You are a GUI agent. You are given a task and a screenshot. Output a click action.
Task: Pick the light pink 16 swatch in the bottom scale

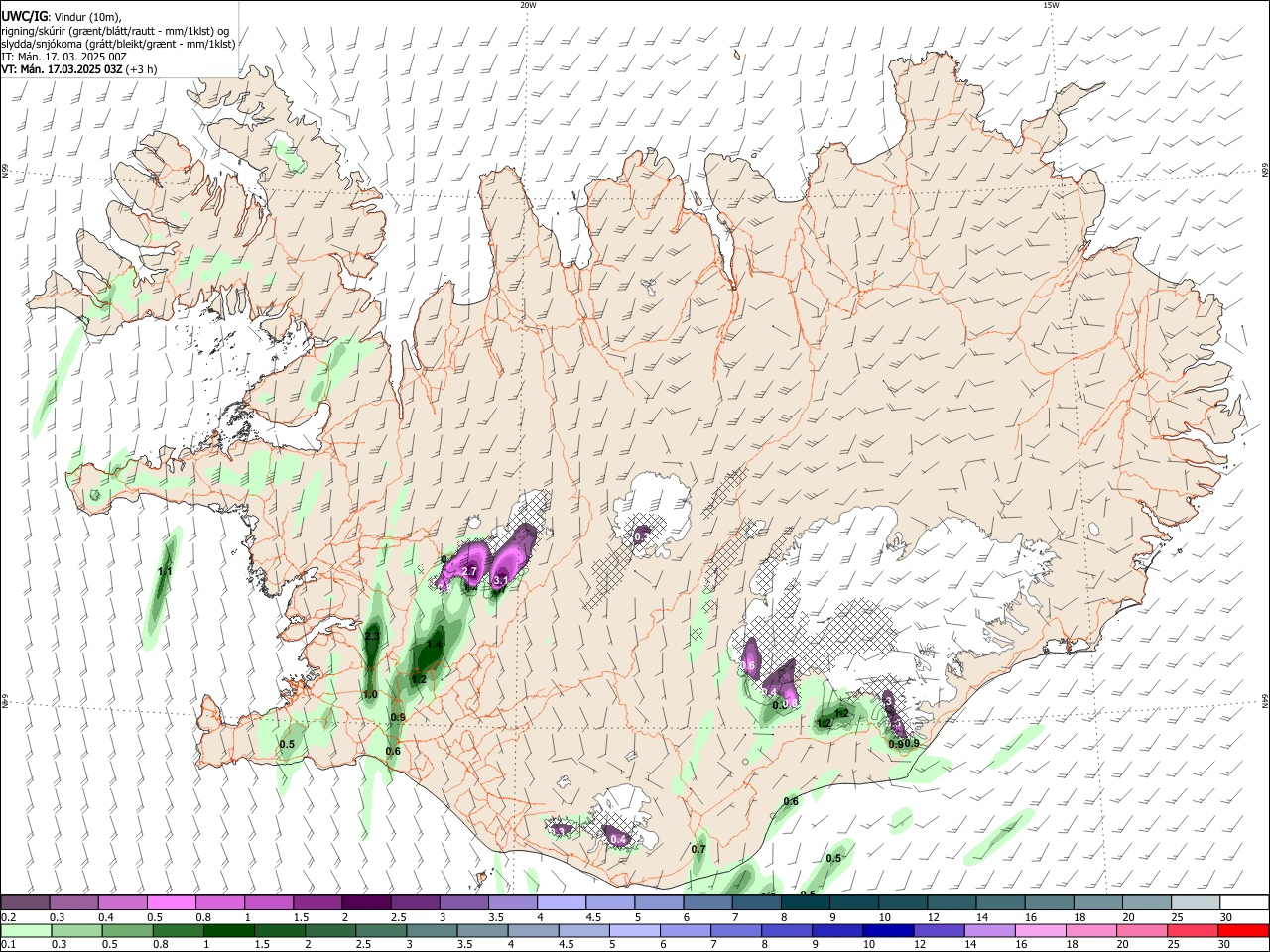(x=1041, y=930)
